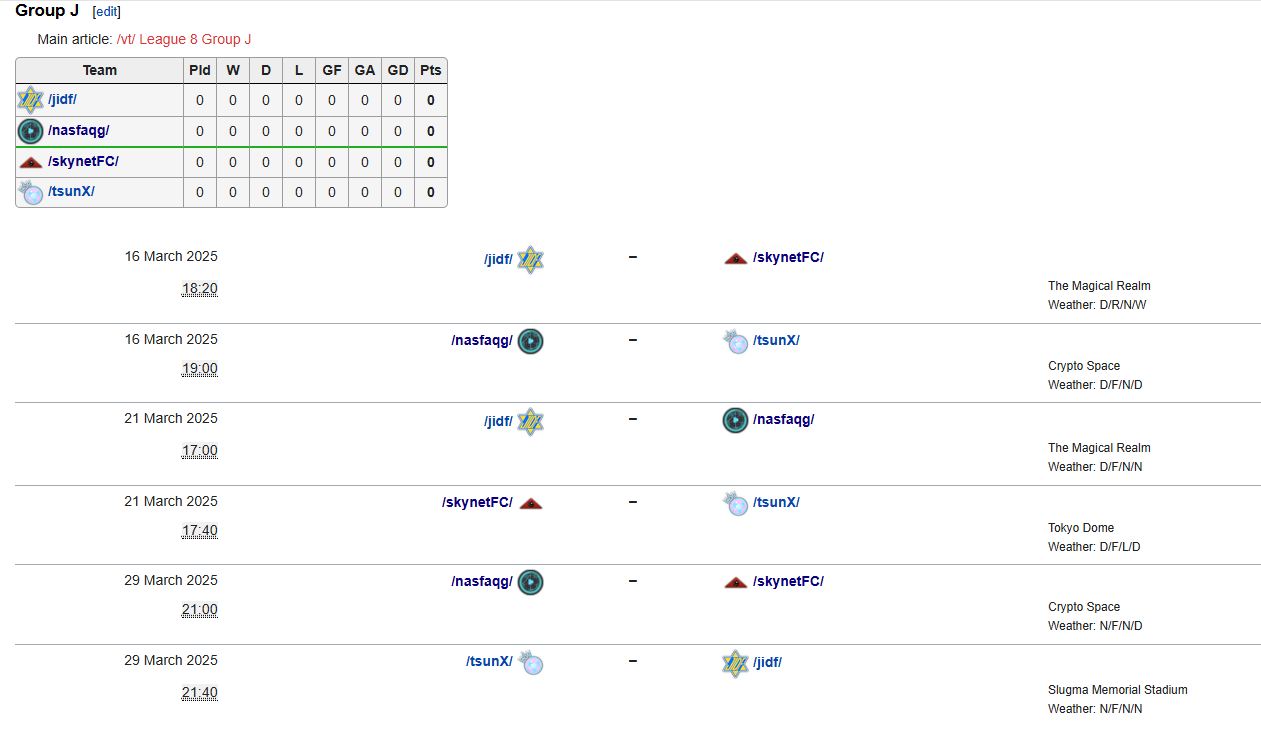The height and width of the screenshot is (734, 1261).
Task: Open the edit link beside Group J
Action: [106, 12]
